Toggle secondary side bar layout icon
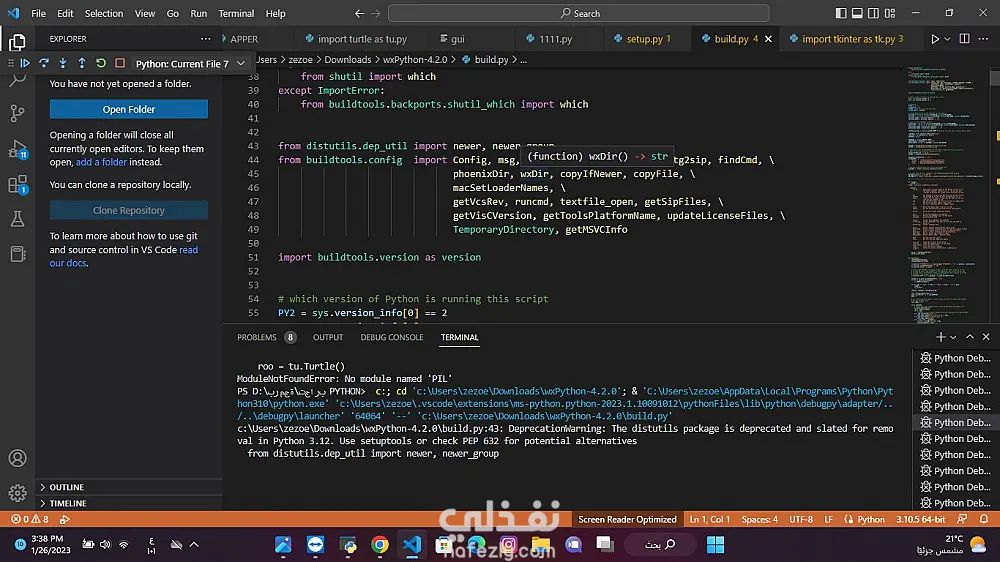1000x562 pixels. [x=873, y=13]
